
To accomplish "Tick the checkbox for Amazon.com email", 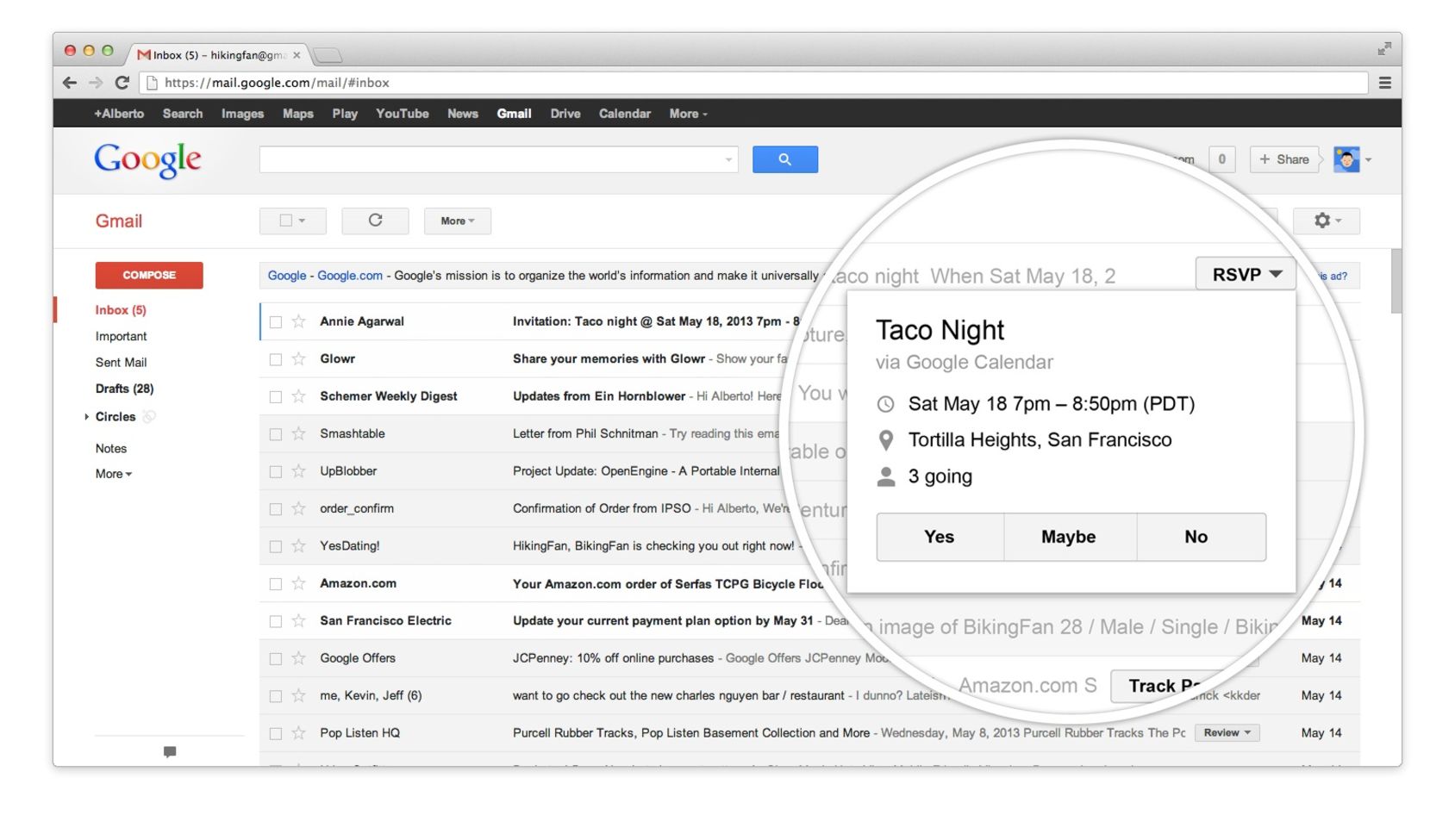I will (x=276, y=584).
